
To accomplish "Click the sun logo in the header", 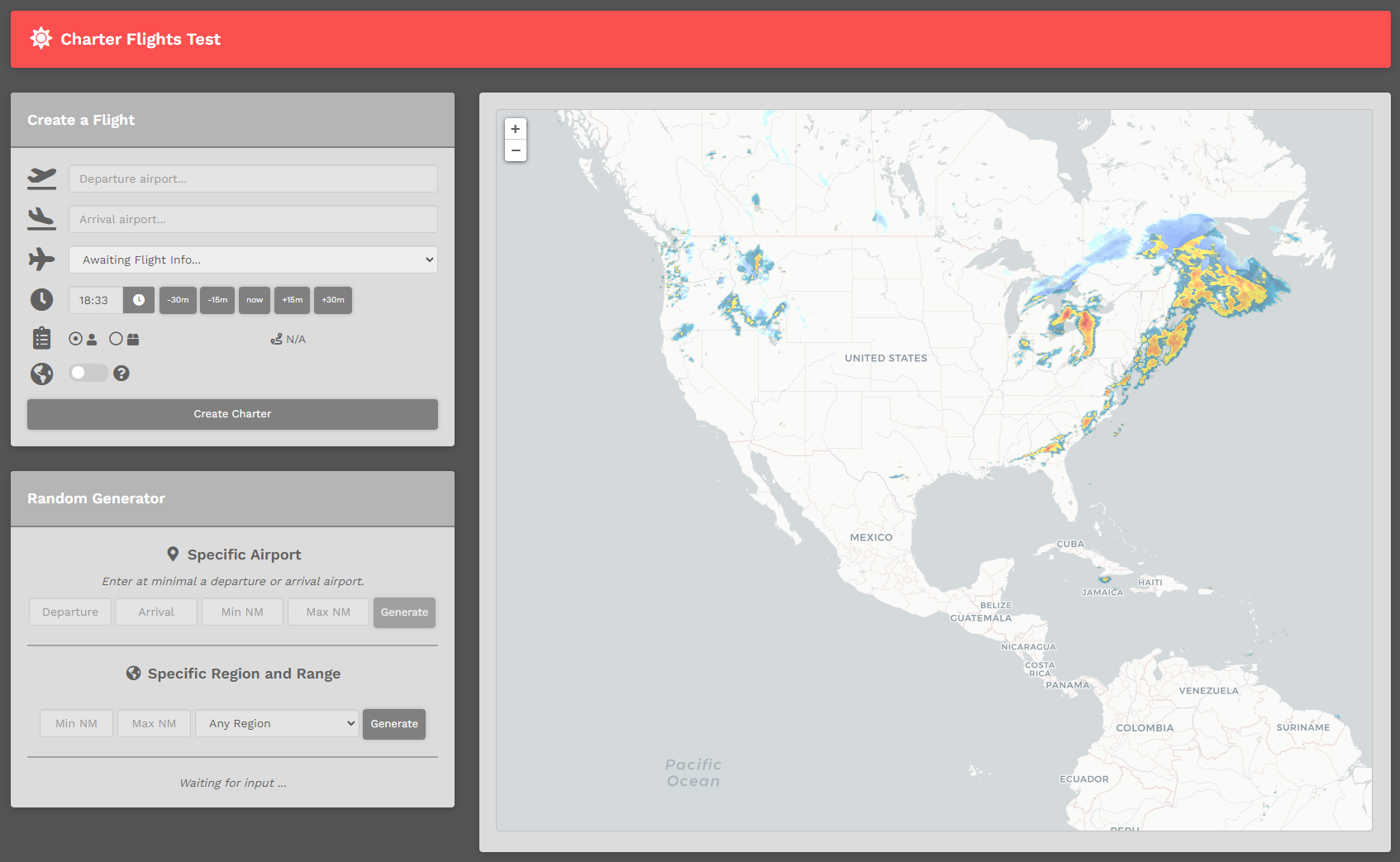I will (41, 38).
